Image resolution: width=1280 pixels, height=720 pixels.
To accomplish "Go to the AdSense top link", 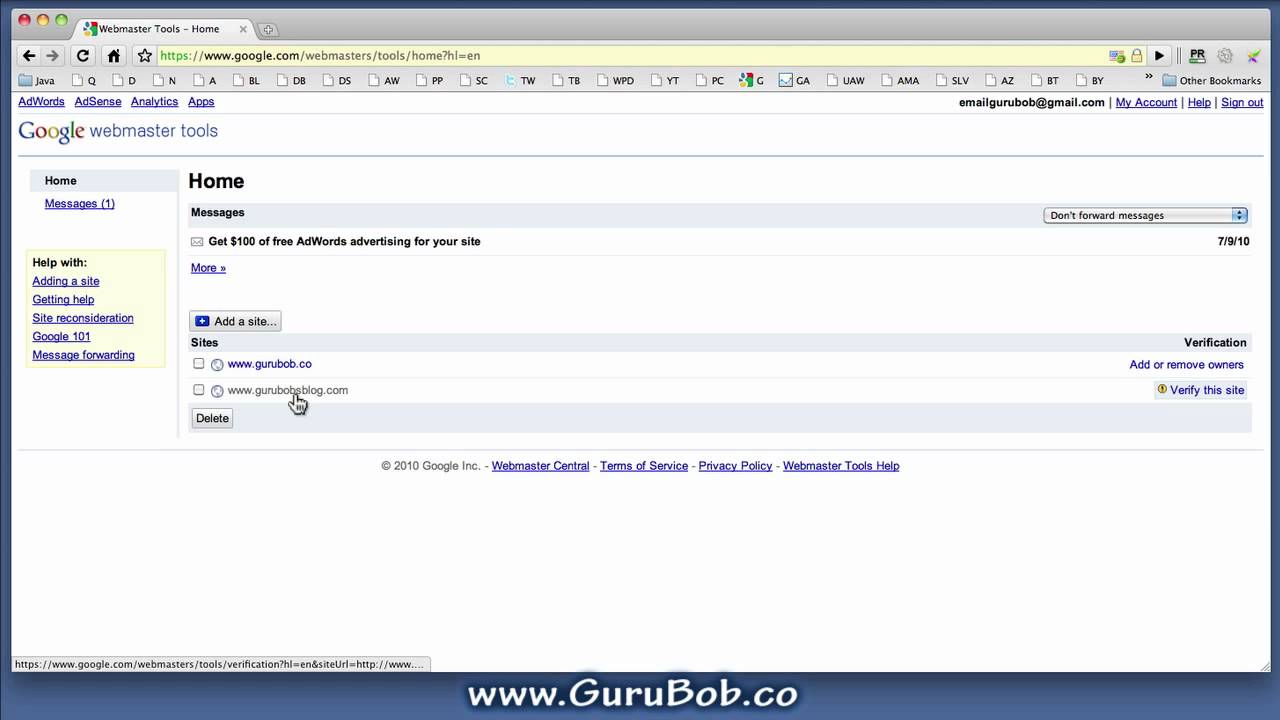I will 98,102.
